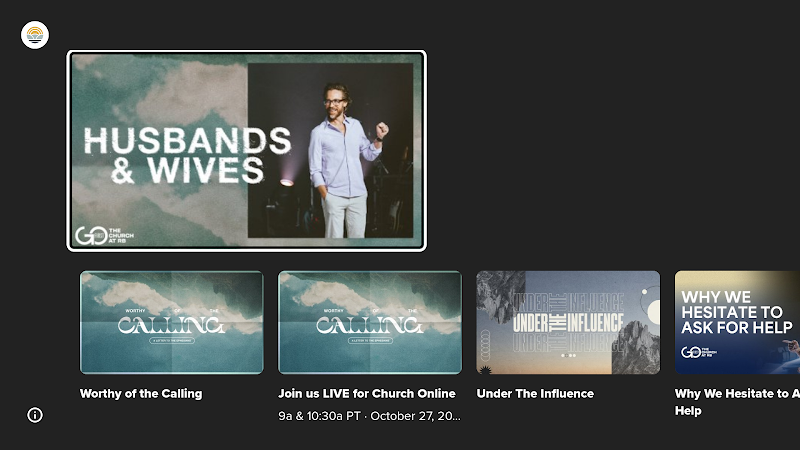Click CALLING lettering on first series card
The width and height of the screenshot is (800, 450).
(x=171, y=325)
